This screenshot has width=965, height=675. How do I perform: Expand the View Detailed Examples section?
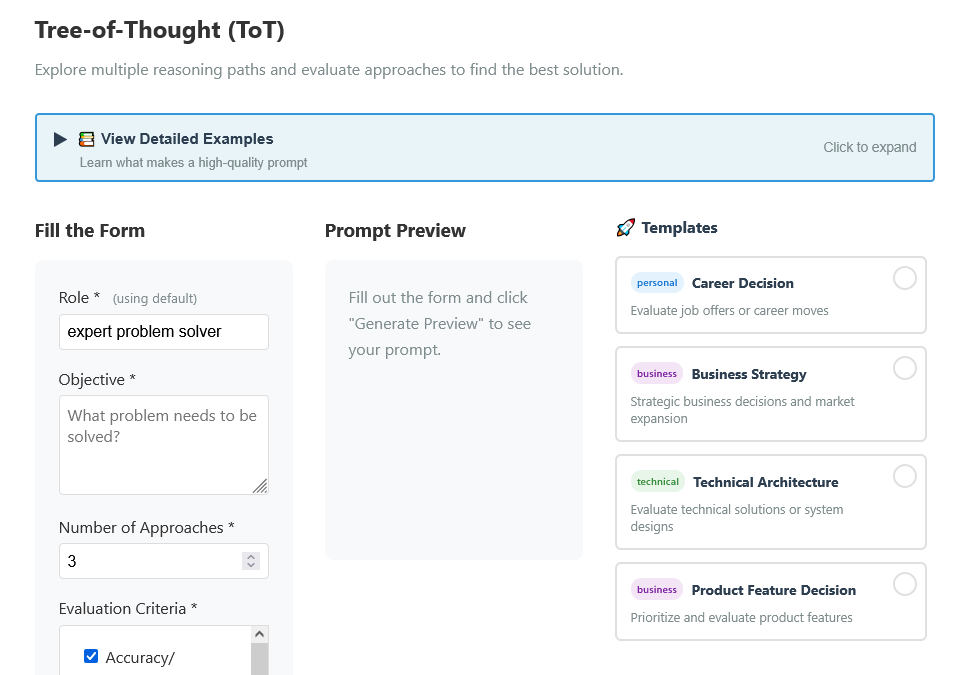[x=484, y=146]
